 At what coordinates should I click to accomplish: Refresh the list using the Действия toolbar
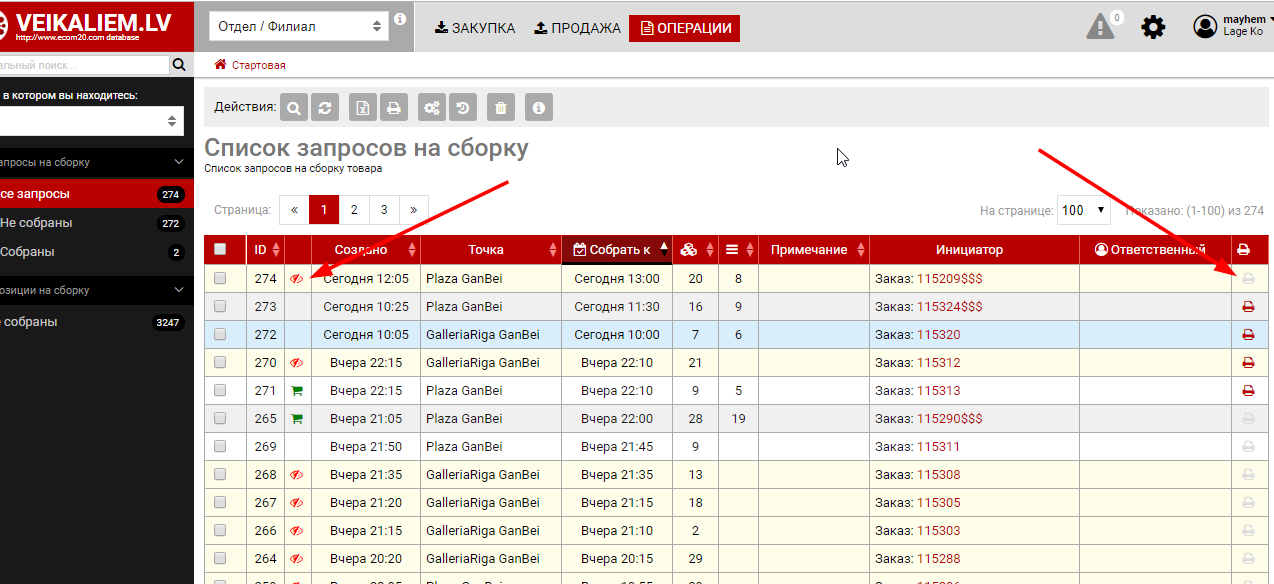click(323, 107)
